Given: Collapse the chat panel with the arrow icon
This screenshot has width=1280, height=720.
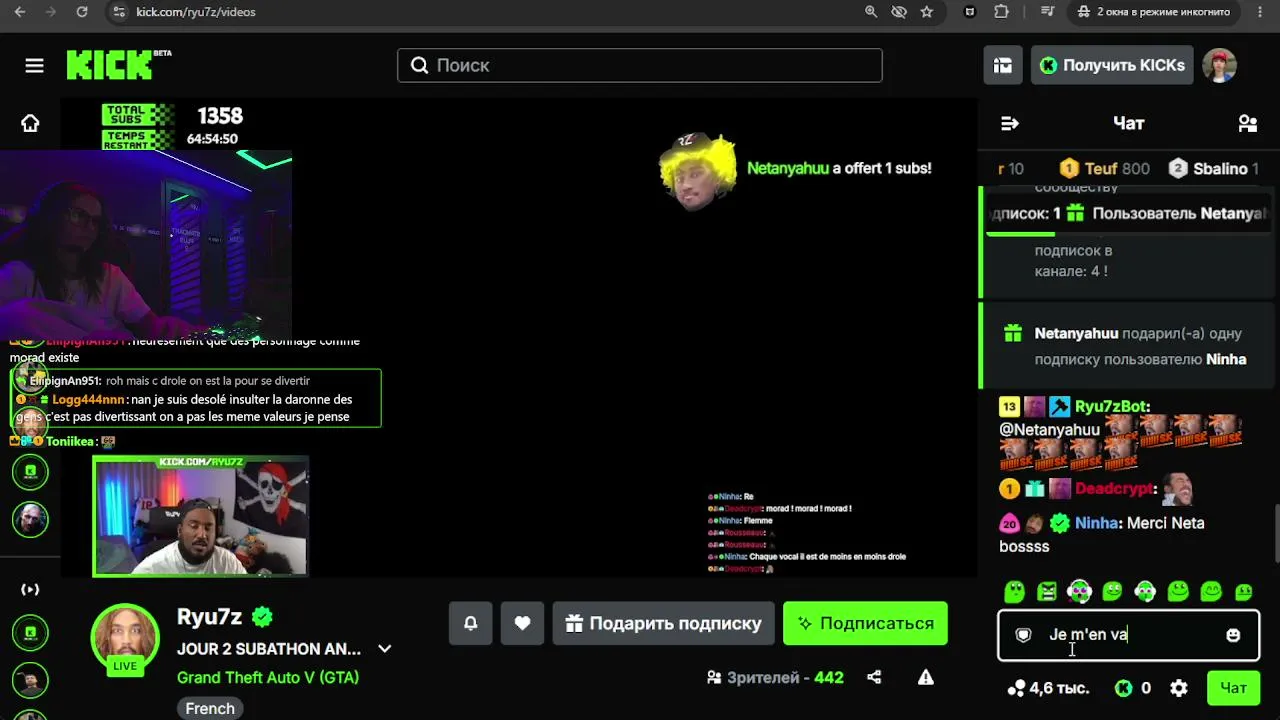Looking at the screenshot, I should 1009,123.
